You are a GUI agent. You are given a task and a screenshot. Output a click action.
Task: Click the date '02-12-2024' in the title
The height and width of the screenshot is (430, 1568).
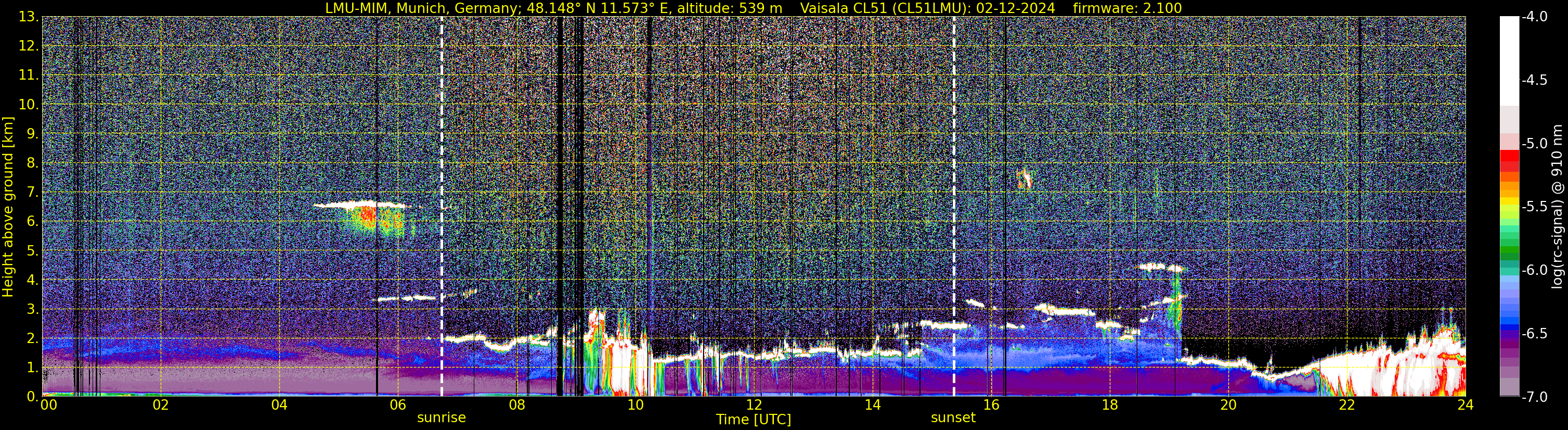click(1015, 8)
